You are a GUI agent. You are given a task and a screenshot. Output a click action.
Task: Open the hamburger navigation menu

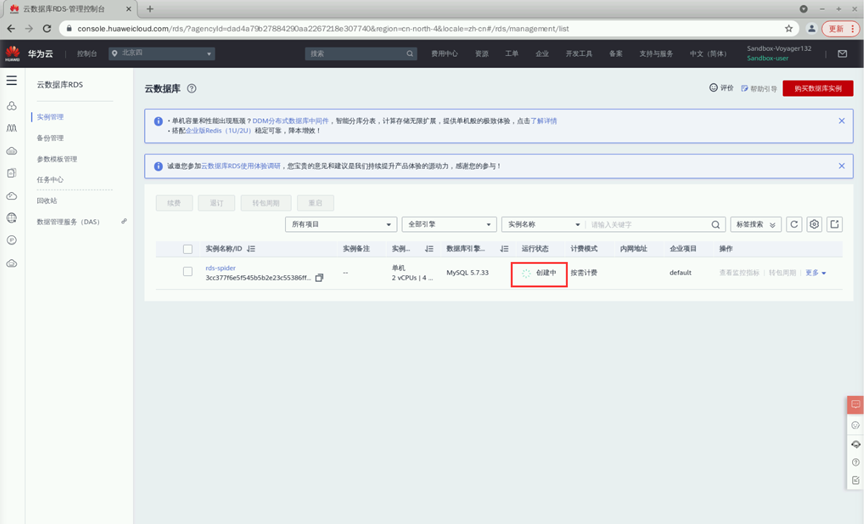[x=12, y=81]
